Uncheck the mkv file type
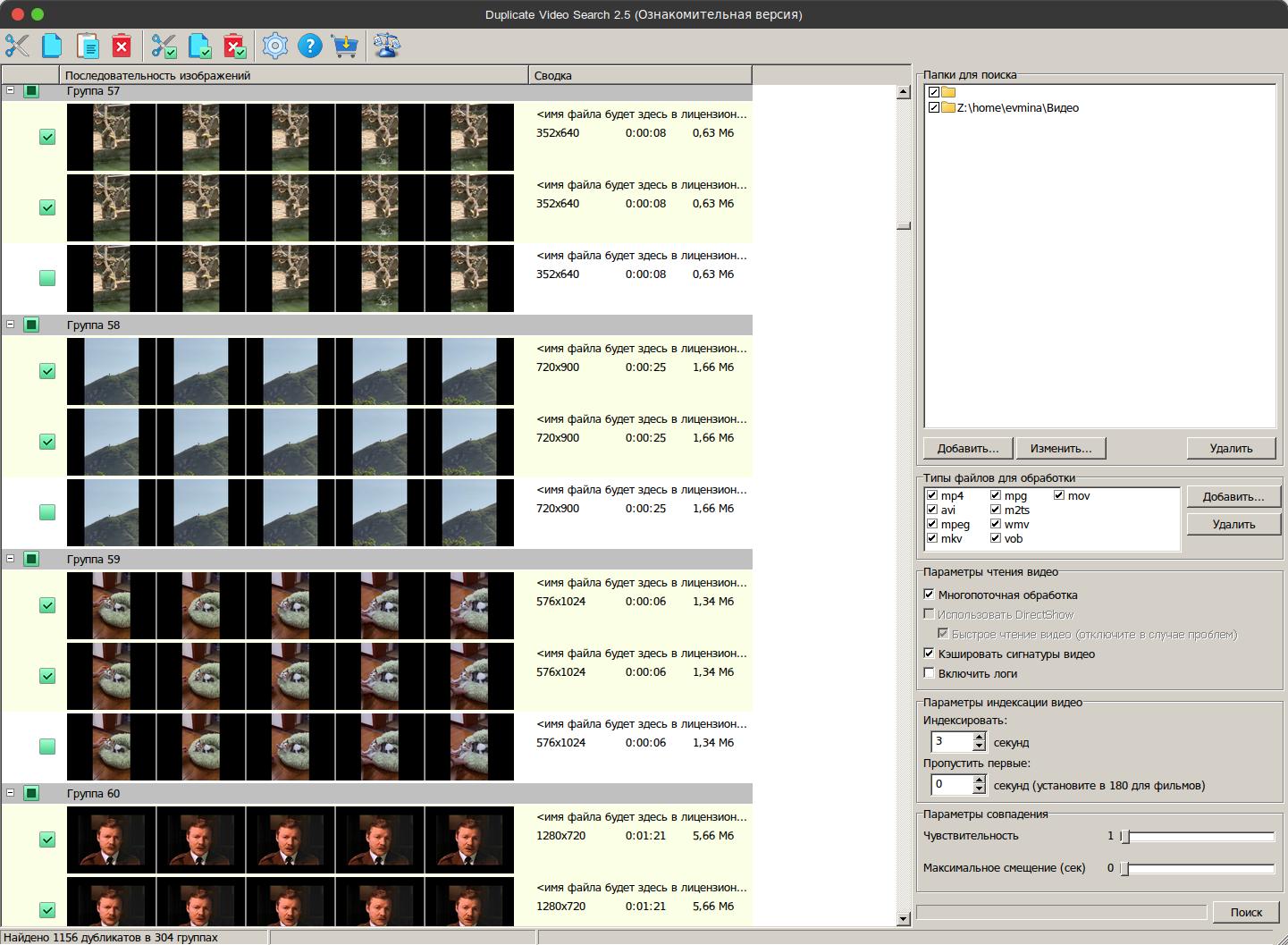The height and width of the screenshot is (945, 1288). click(932, 538)
